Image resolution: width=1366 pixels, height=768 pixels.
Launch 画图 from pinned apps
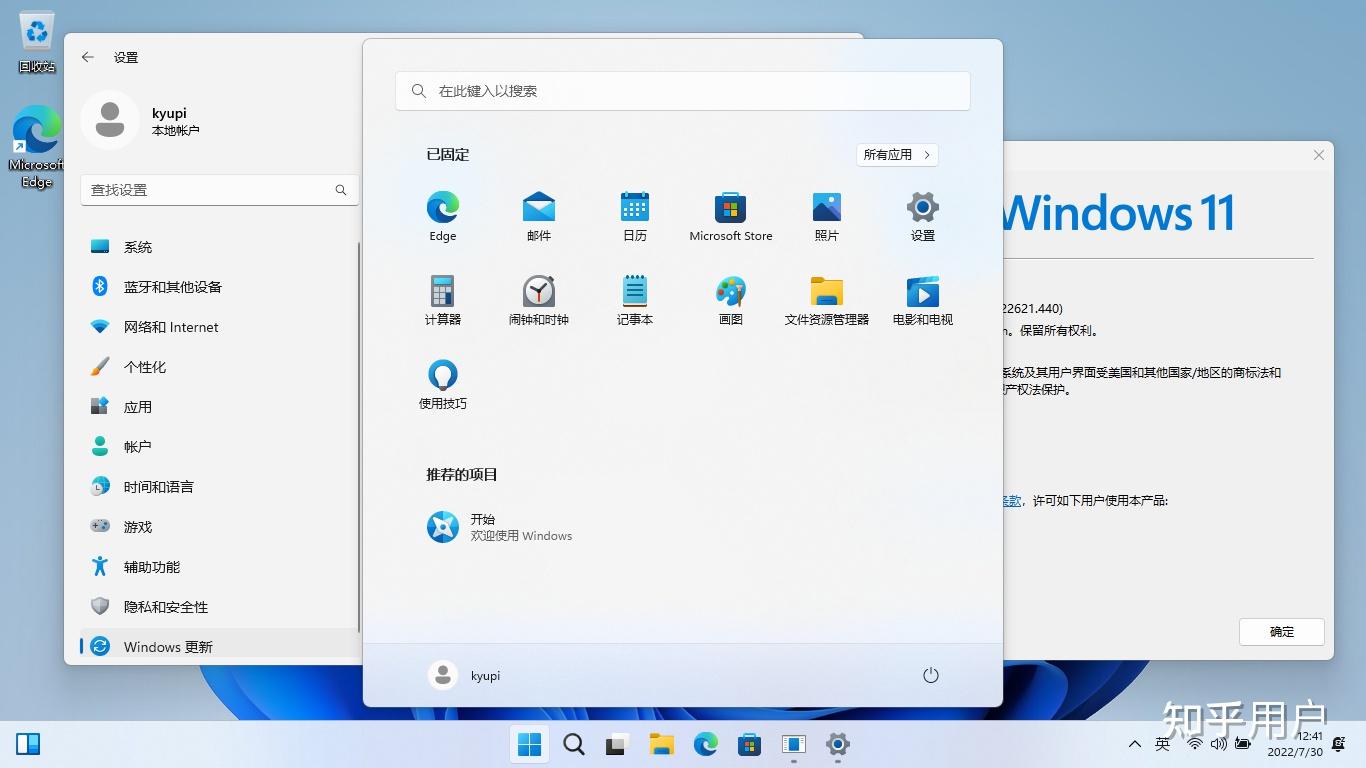coord(730,299)
